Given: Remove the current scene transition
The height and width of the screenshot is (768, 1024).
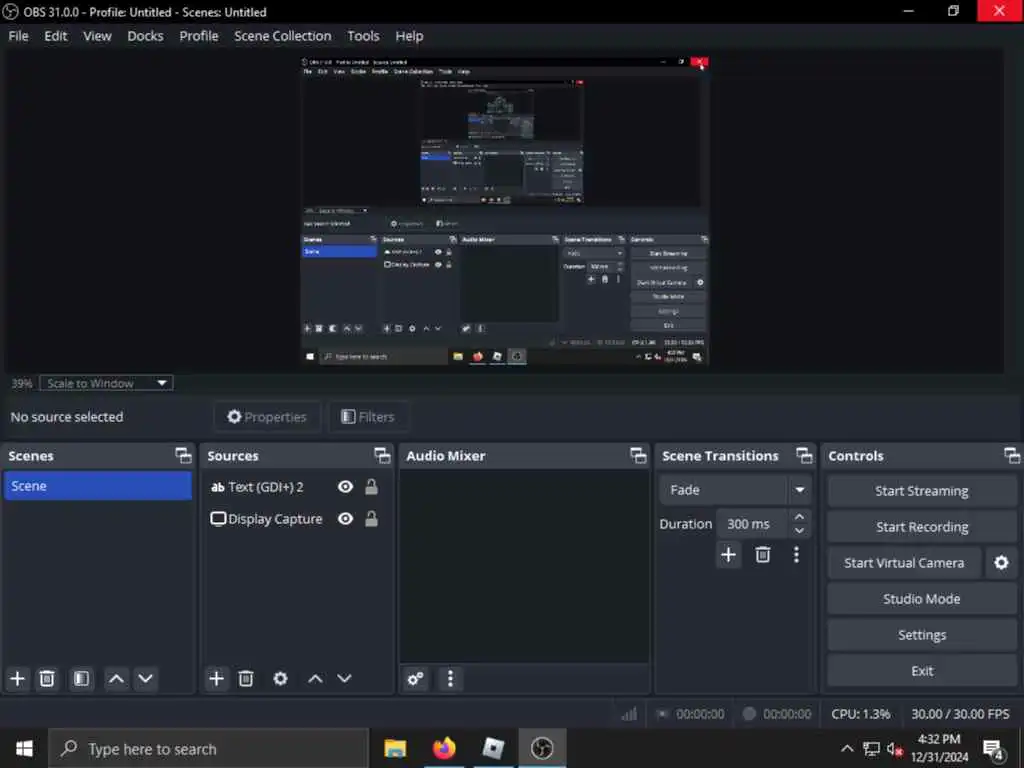Looking at the screenshot, I should tap(762, 554).
